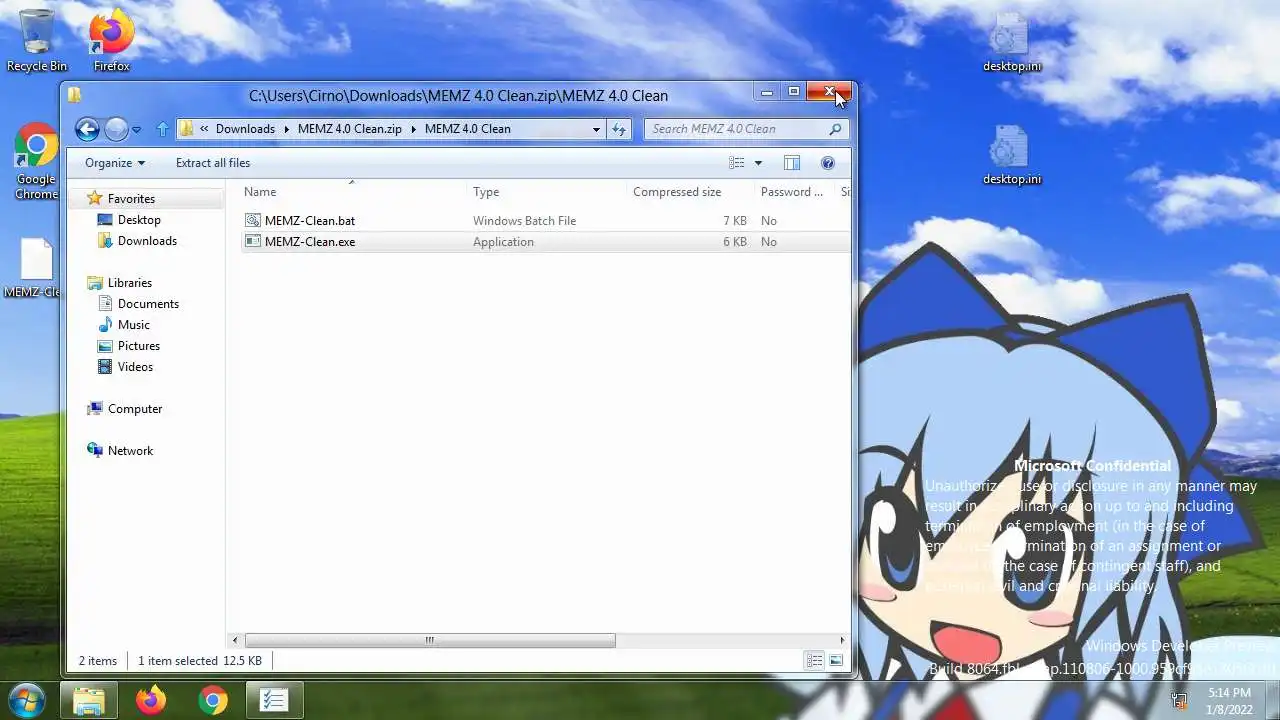This screenshot has height=720, width=1280.
Task: Click File Explorer on the taskbar
Action: [x=89, y=700]
